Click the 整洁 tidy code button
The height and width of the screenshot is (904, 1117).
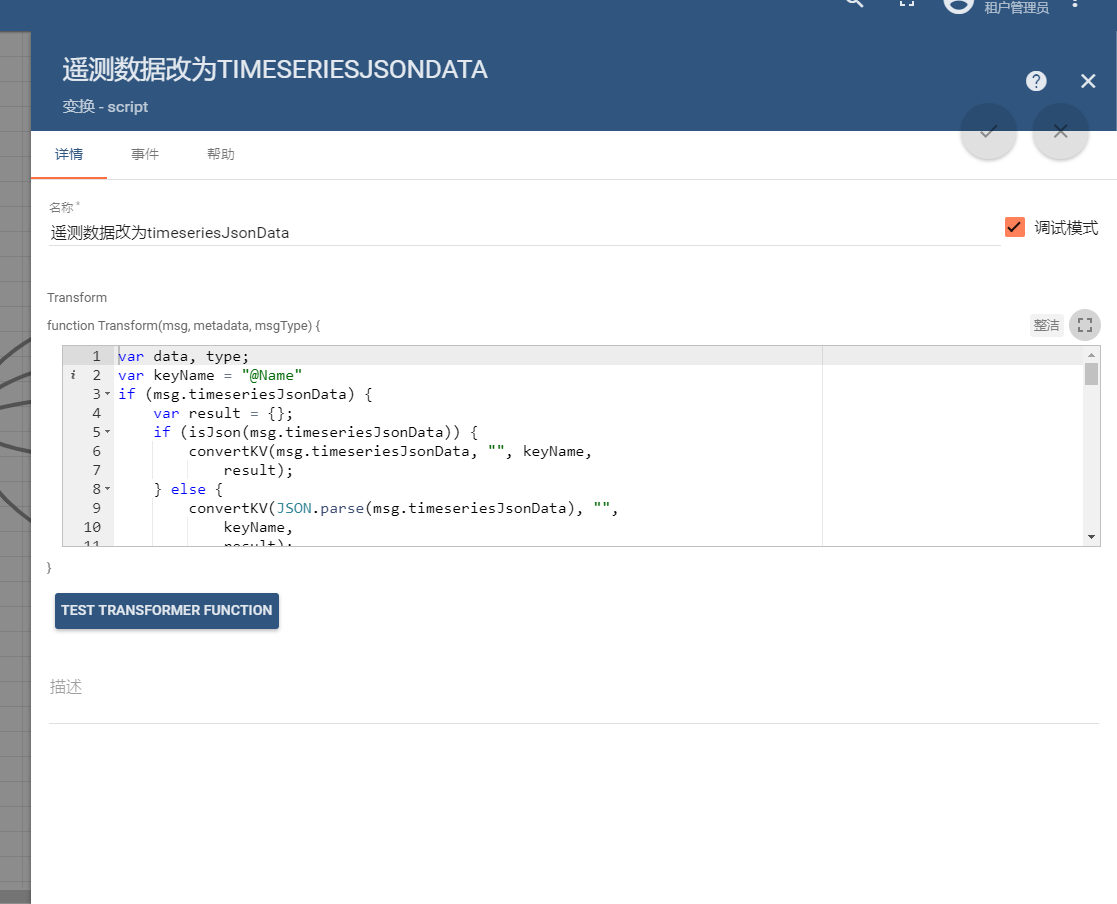click(1046, 326)
